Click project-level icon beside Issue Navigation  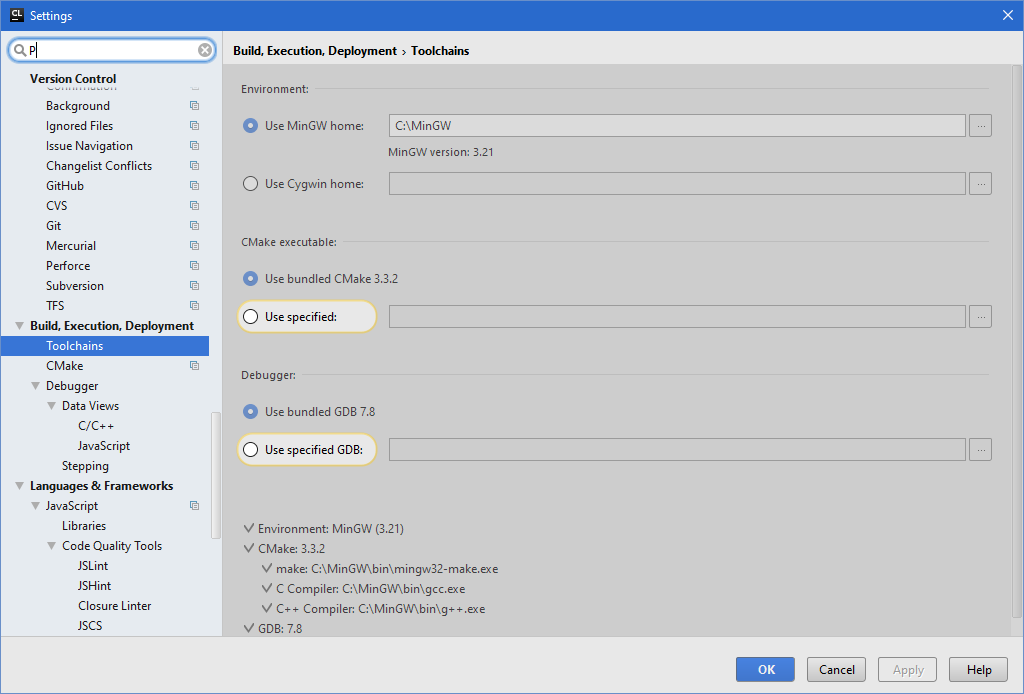pos(194,146)
